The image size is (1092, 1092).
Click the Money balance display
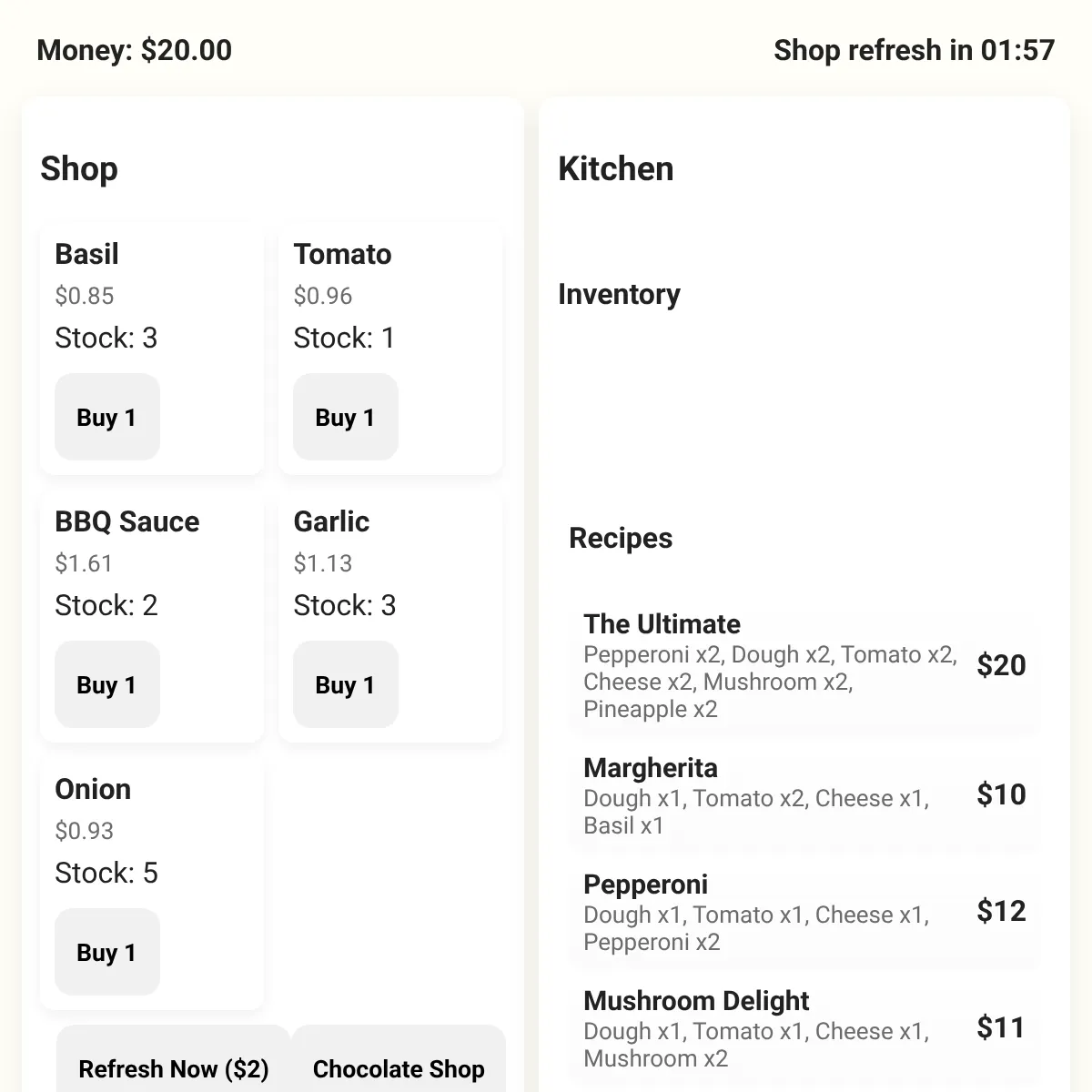click(135, 50)
